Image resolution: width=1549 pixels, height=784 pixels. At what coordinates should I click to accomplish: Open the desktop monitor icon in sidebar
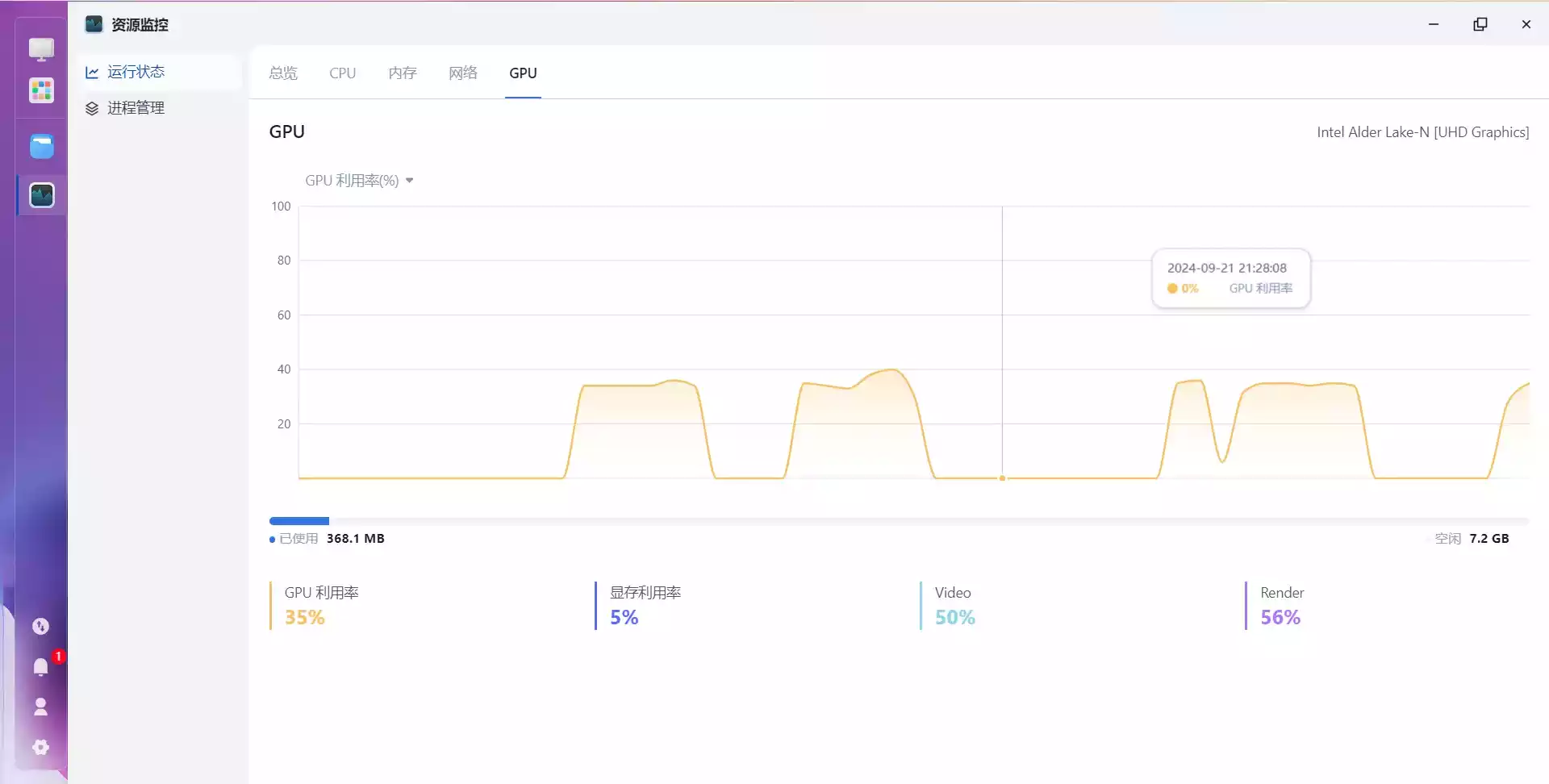click(x=41, y=49)
